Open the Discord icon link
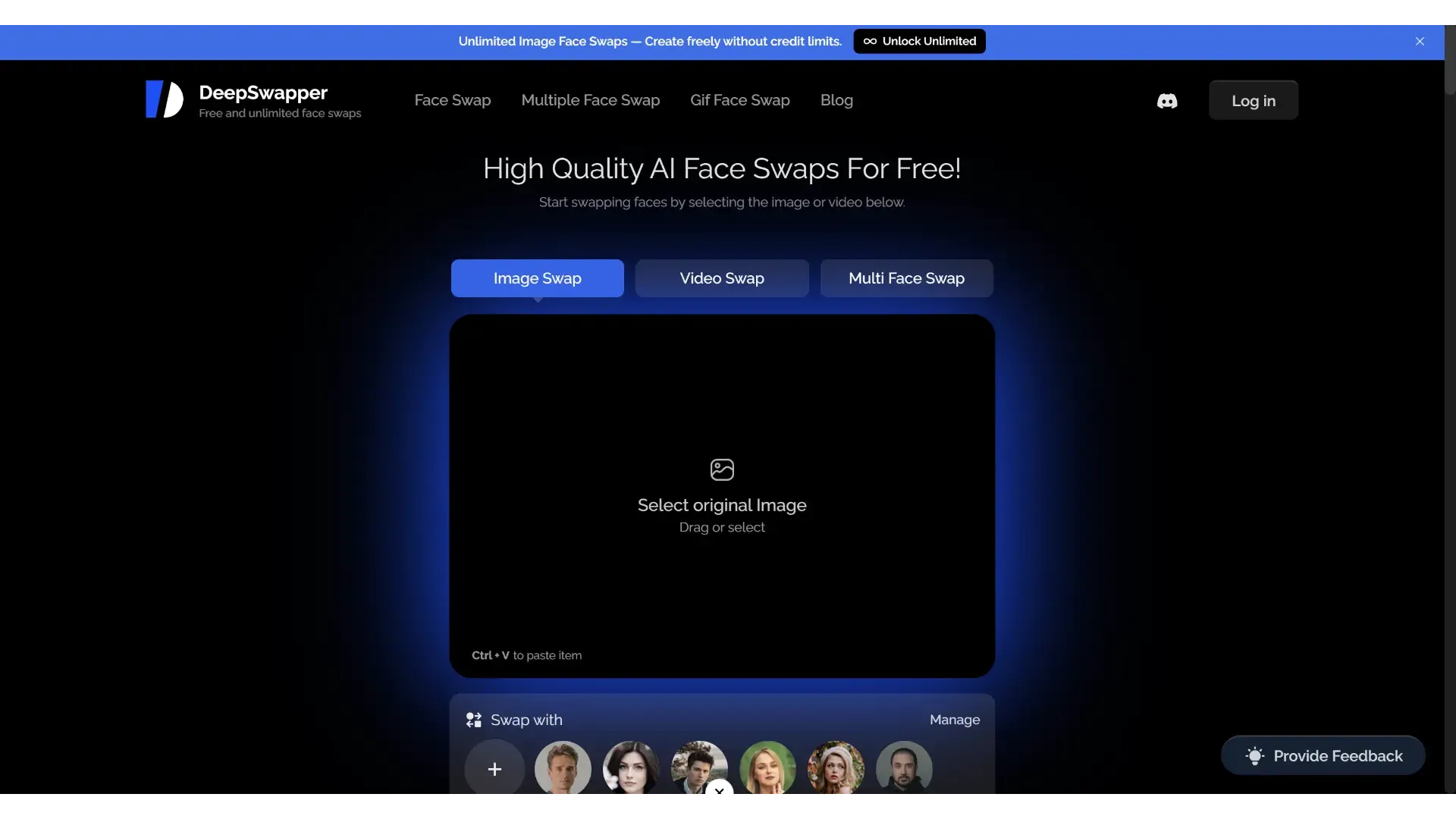The height and width of the screenshot is (819, 1456). tap(1167, 101)
